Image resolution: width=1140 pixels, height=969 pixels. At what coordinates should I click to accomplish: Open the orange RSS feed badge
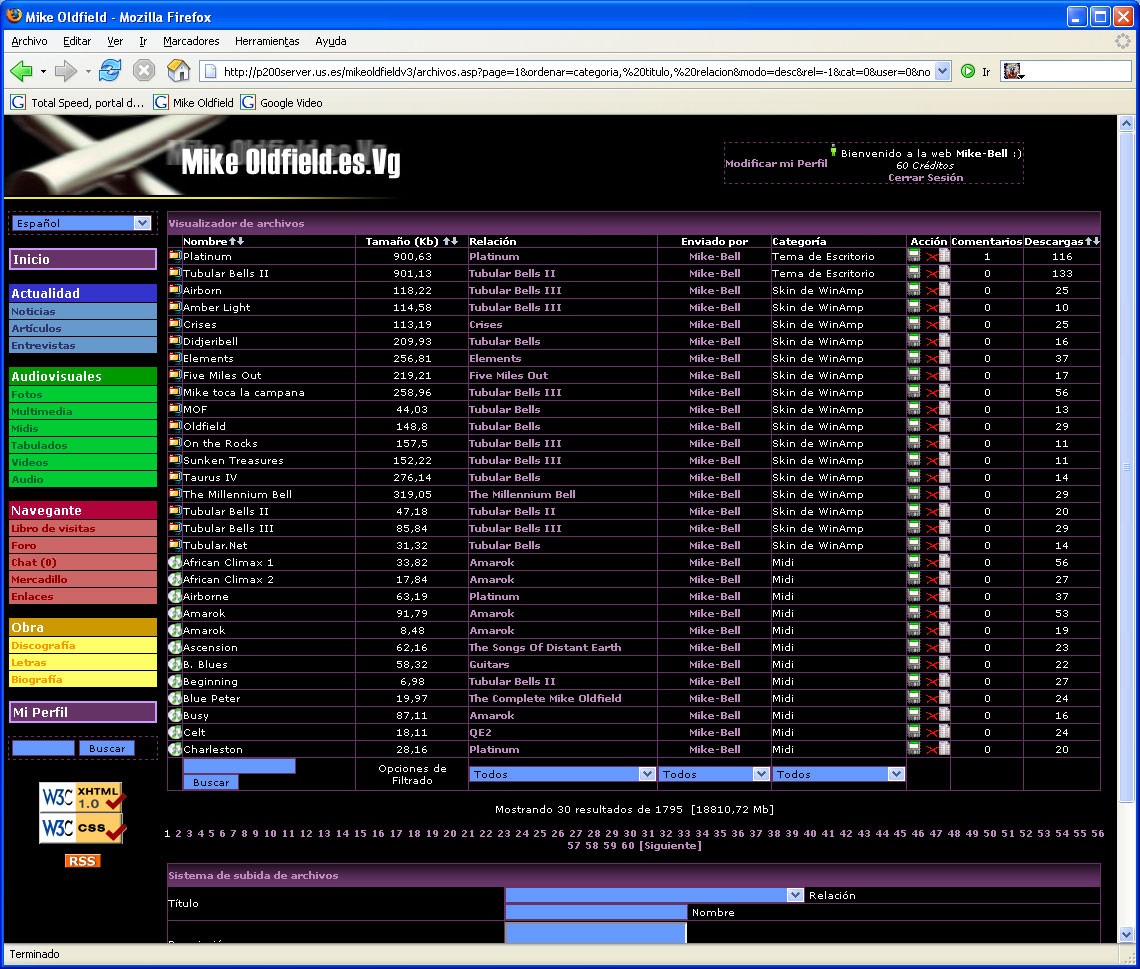click(82, 861)
